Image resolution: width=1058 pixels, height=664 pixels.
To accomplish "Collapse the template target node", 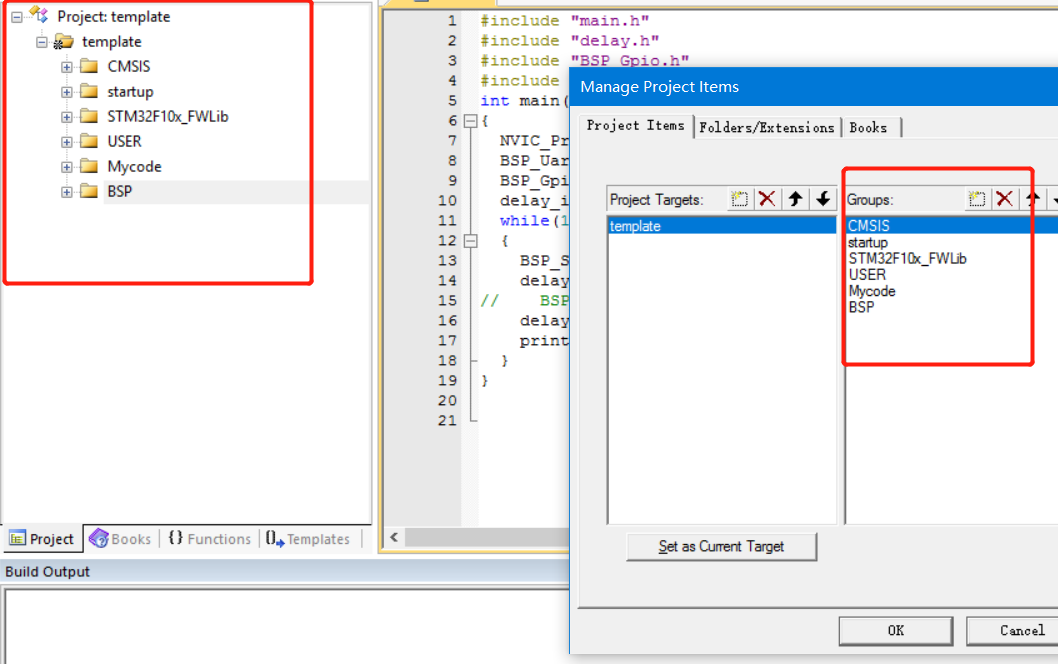I will click(x=42, y=42).
